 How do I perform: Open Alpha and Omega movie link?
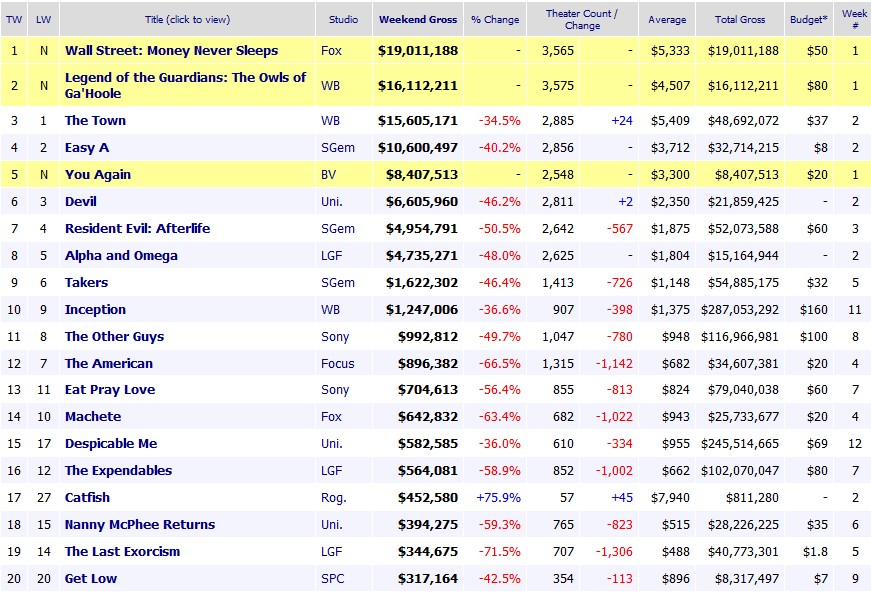point(121,255)
